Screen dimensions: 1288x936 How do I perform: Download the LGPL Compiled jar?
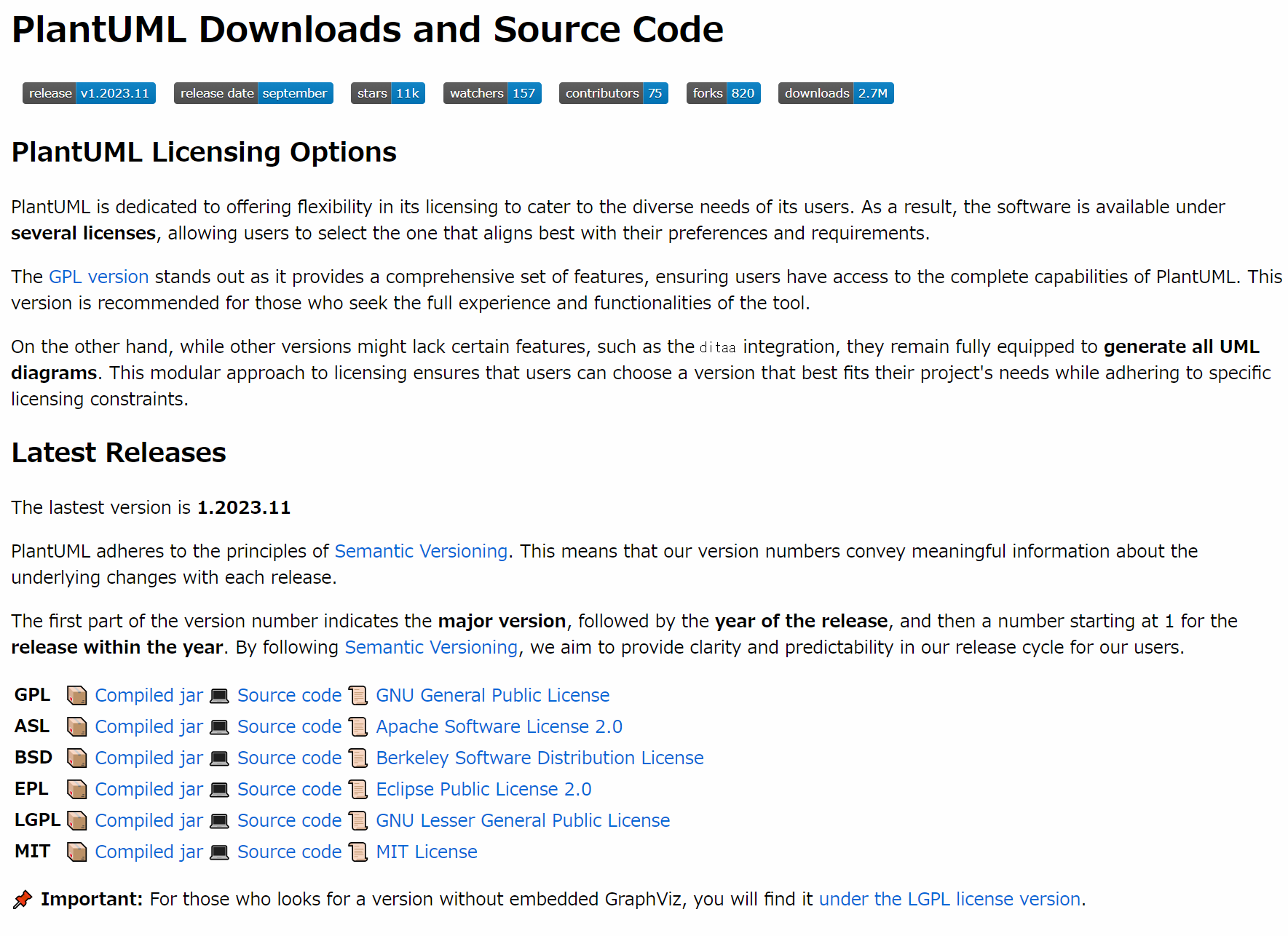[x=149, y=820]
